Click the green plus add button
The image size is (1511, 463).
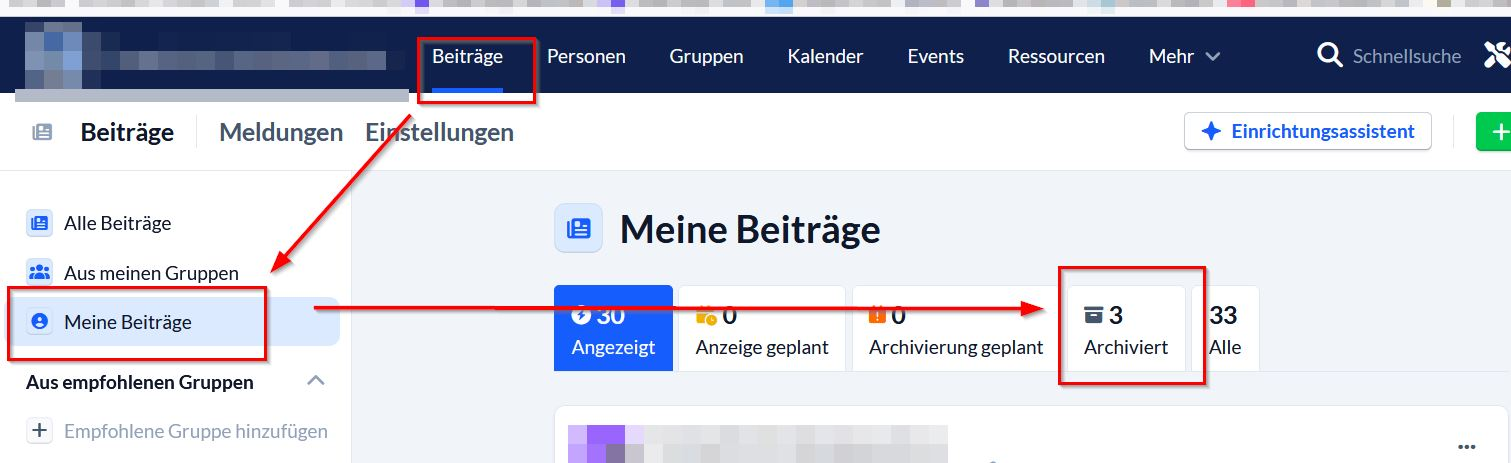pos(1494,131)
